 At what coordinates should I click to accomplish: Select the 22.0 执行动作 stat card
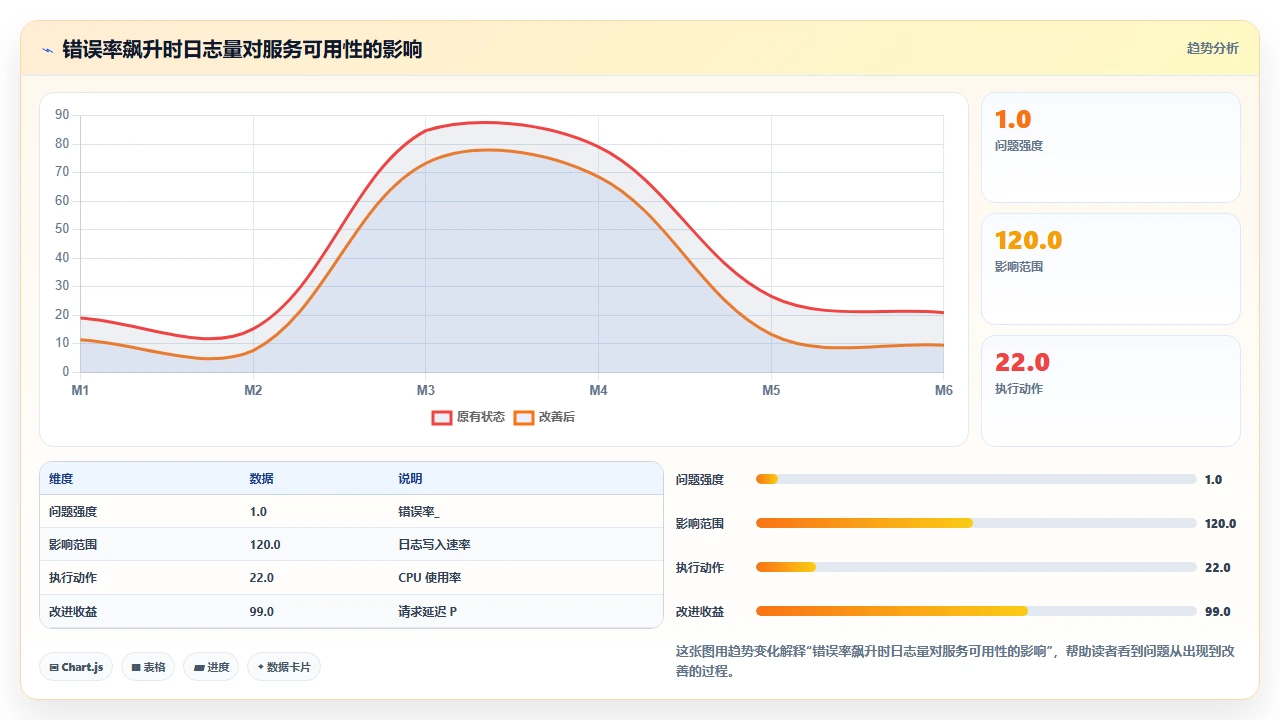click(x=1111, y=391)
